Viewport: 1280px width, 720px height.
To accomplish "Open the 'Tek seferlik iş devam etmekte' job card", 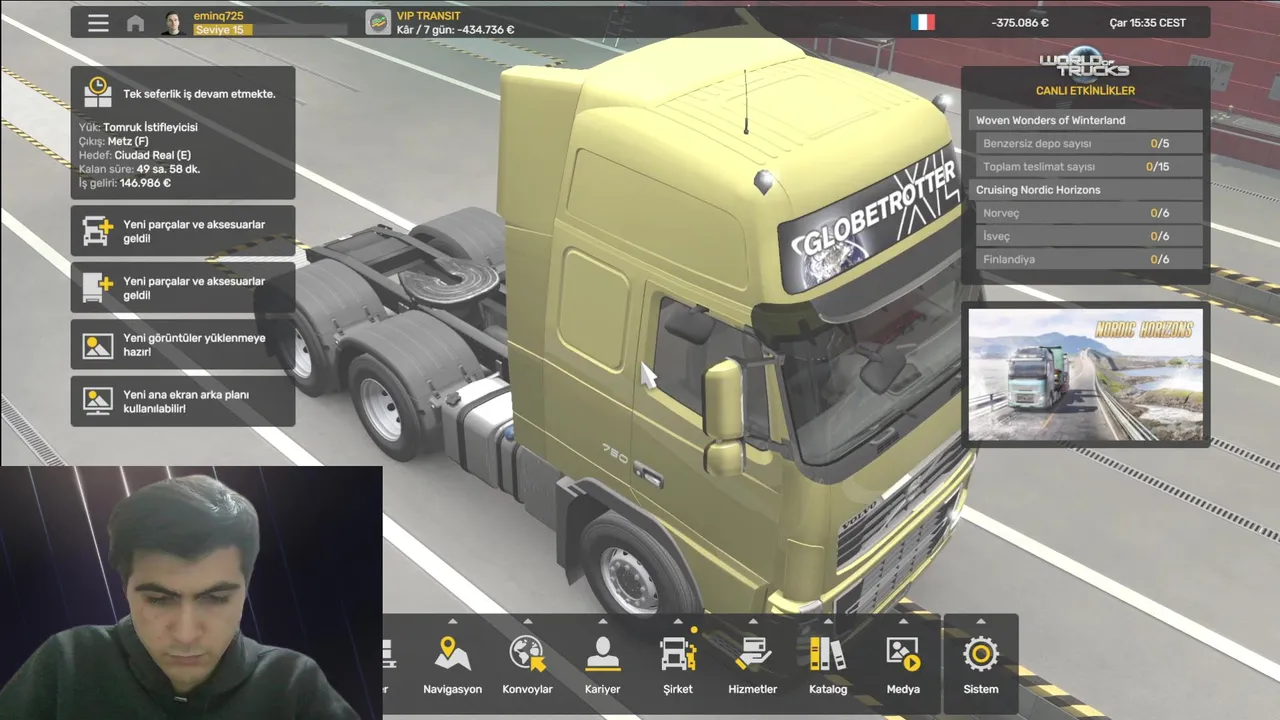I will tap(183, 133).
